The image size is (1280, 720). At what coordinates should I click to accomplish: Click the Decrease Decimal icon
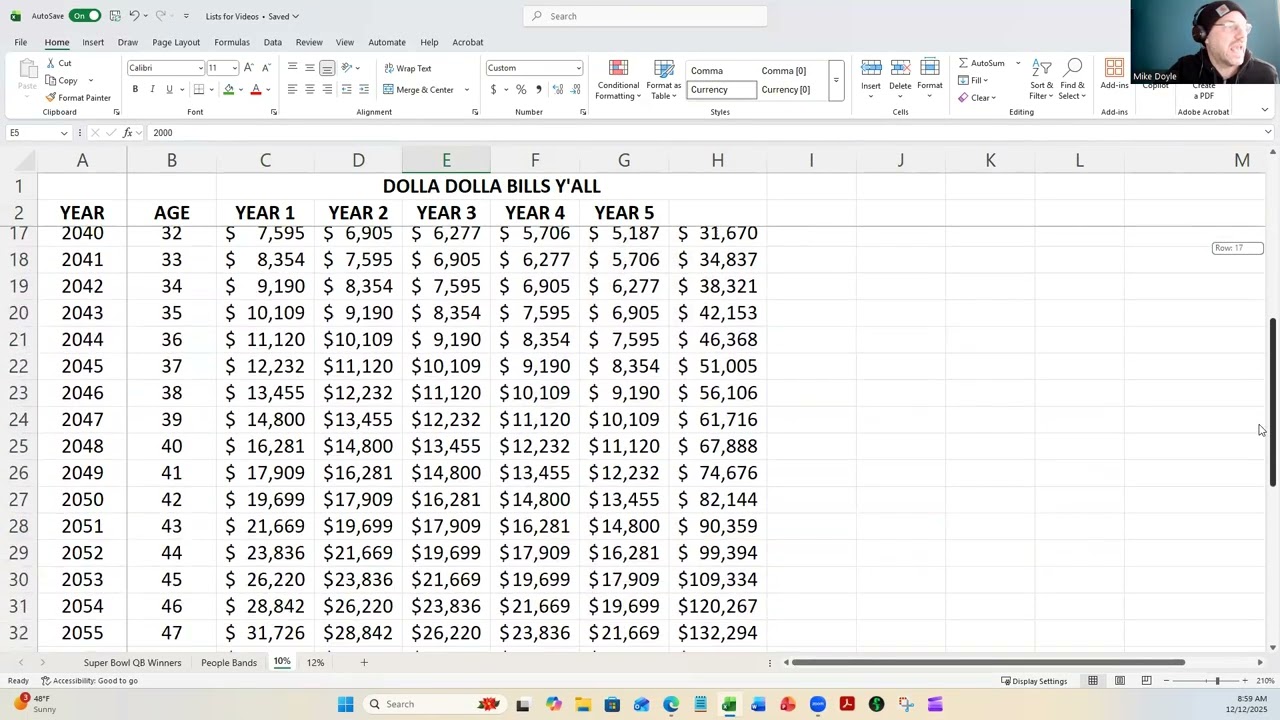pos(576,90)
